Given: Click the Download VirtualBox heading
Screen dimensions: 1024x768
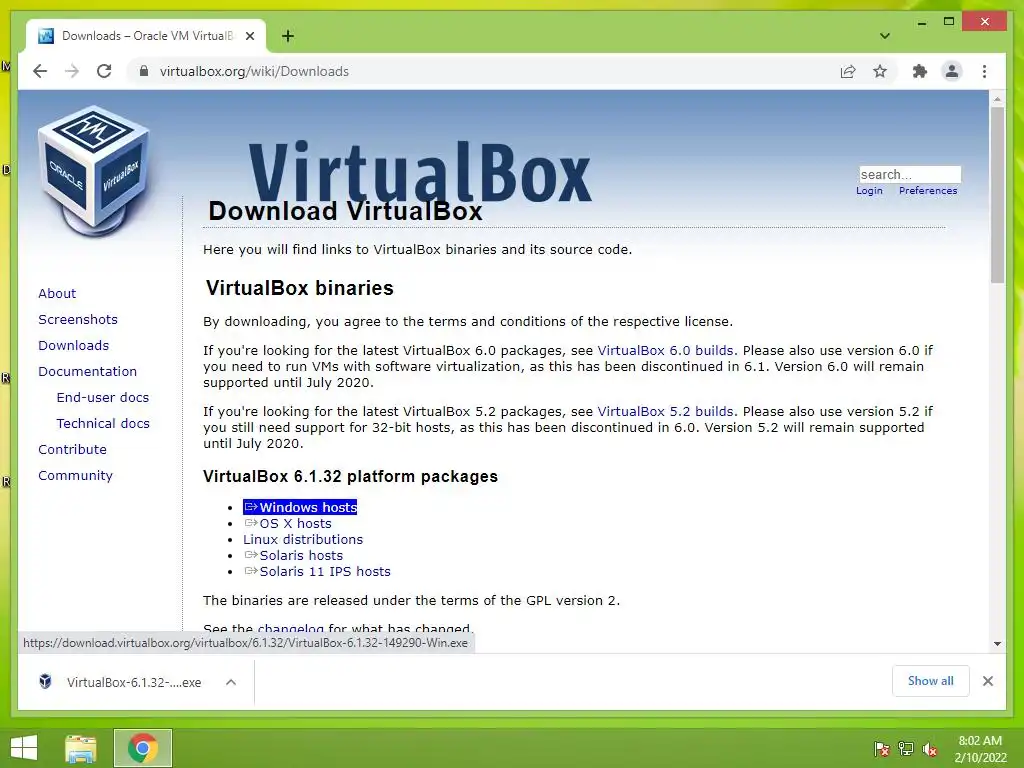Looking at the screenshot, I should (345, 211).
